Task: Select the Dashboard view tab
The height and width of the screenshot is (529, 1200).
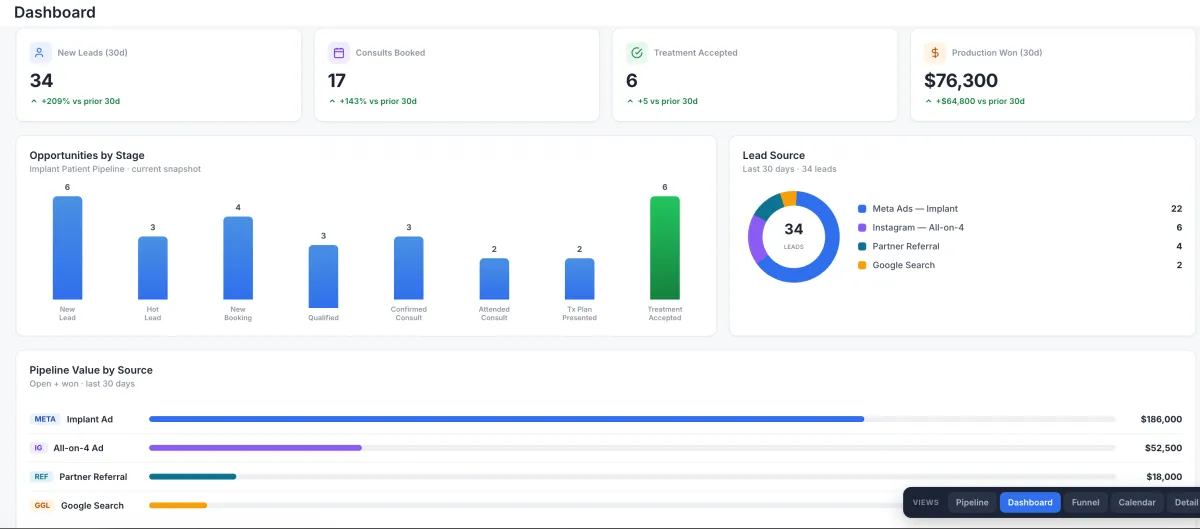Action: [1030, 503]
